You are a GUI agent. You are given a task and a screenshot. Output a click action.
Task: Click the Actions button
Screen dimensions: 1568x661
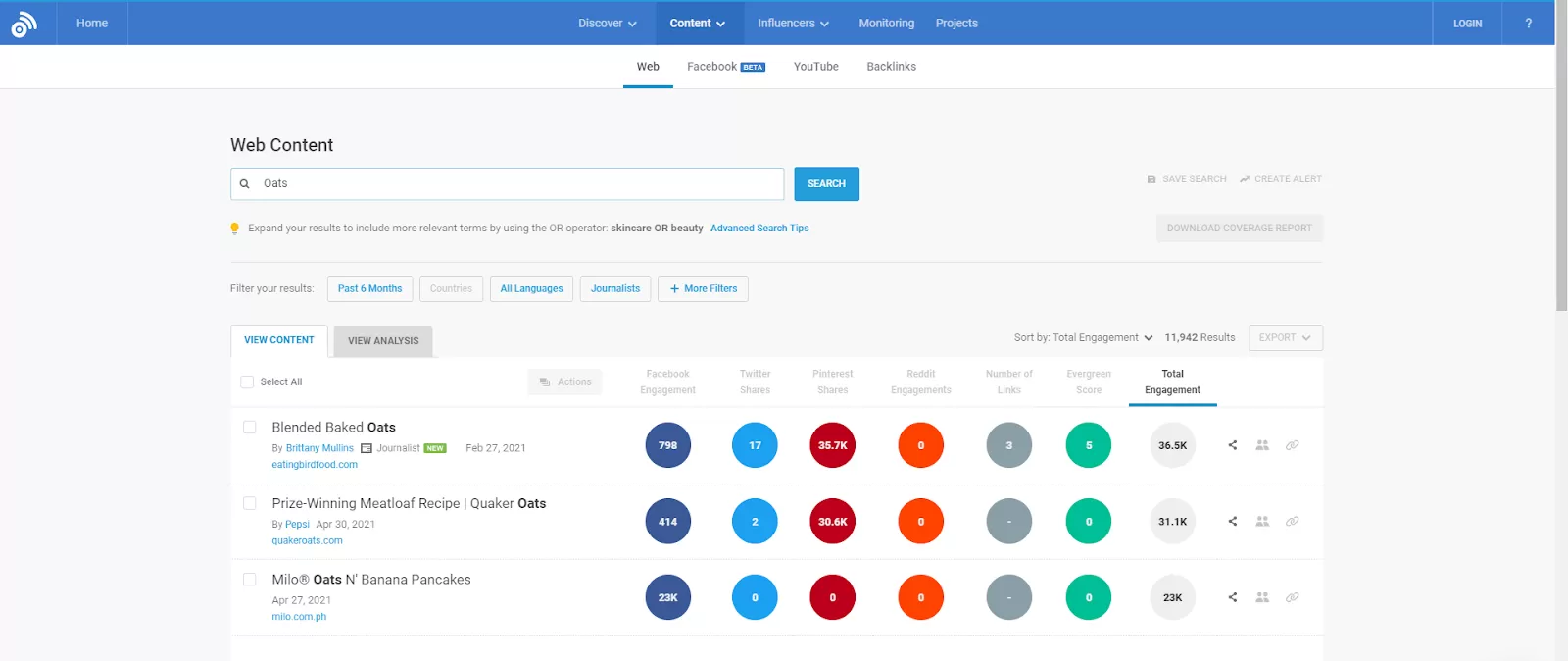tap(565, 382)
